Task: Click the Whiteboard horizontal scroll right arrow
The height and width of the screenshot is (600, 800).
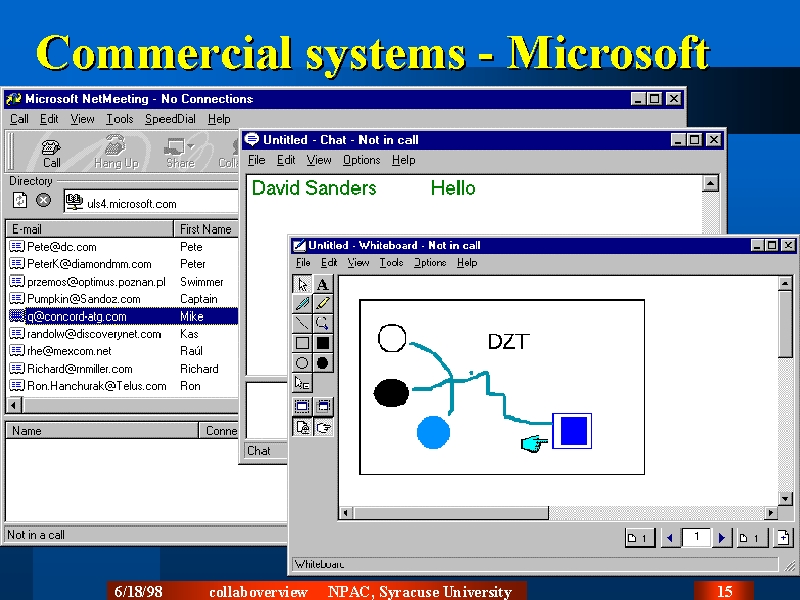Action: coord(771,513)
